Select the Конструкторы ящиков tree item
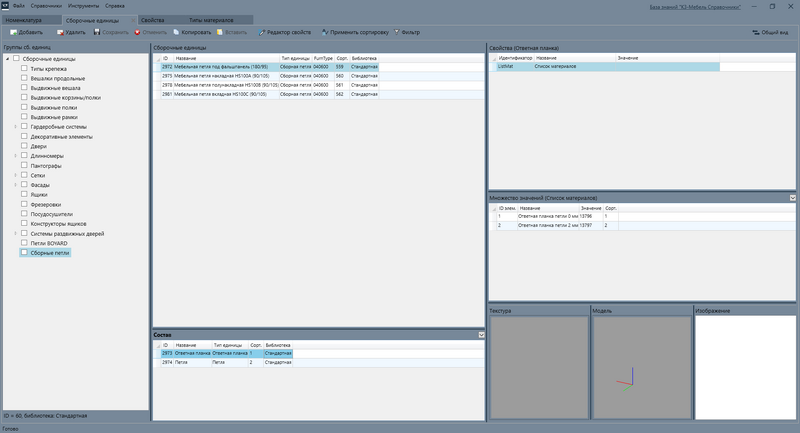The image size is (800, 433). [x=58, y=223]
